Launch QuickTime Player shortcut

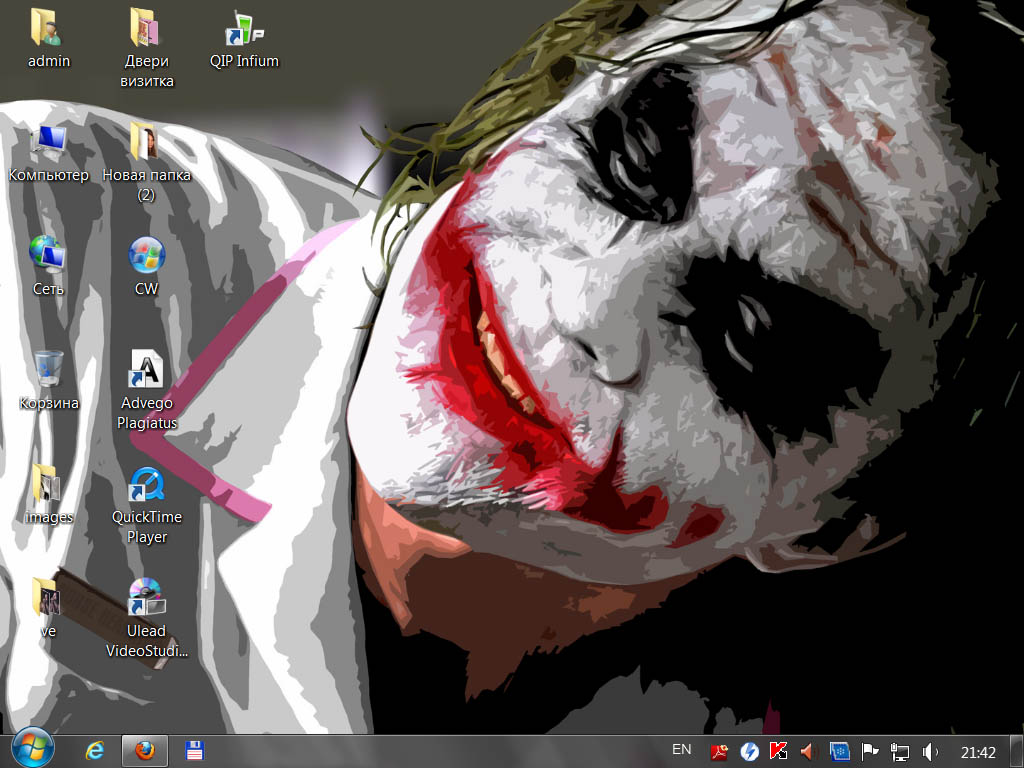click(146, 504)
